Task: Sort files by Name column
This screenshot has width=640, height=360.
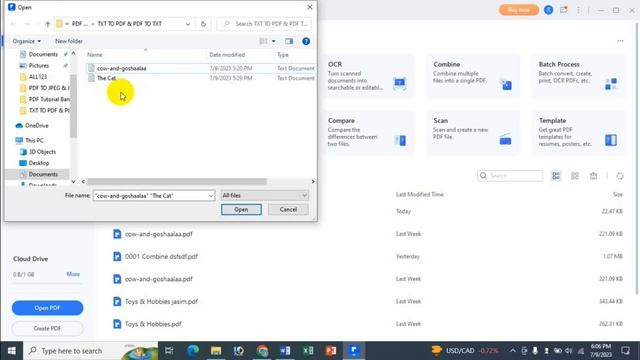Action: pos(95,55)
